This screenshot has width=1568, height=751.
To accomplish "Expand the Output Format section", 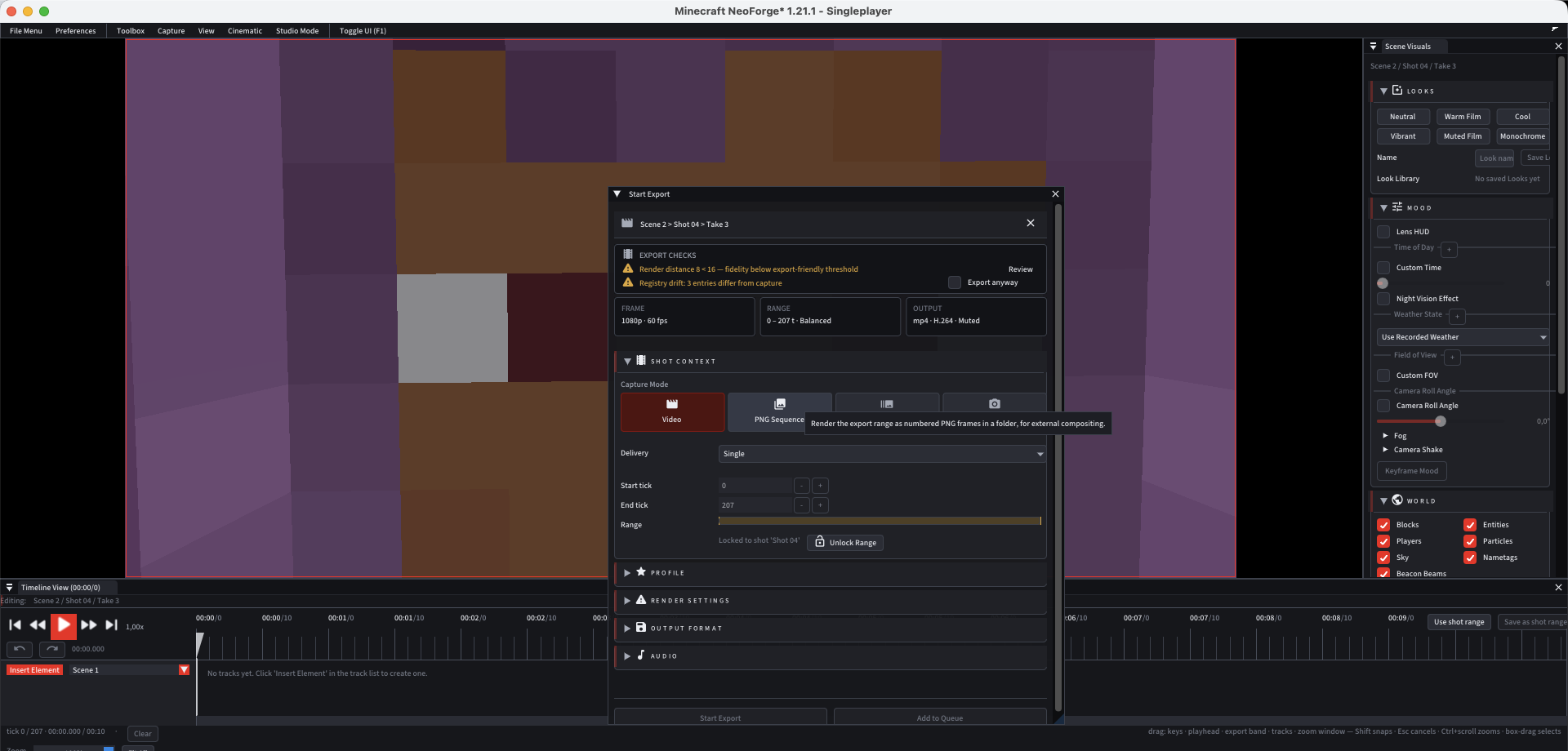I will pos(627,629).
